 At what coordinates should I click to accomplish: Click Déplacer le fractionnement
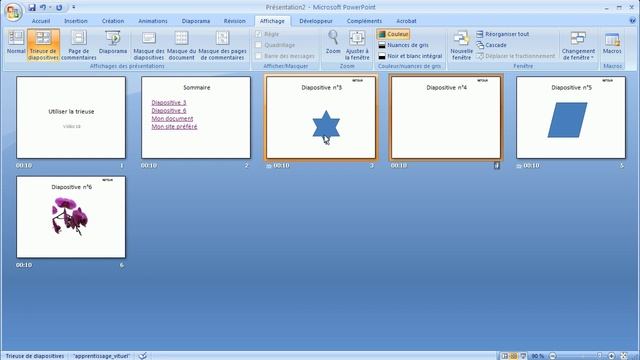coord(516,56)
